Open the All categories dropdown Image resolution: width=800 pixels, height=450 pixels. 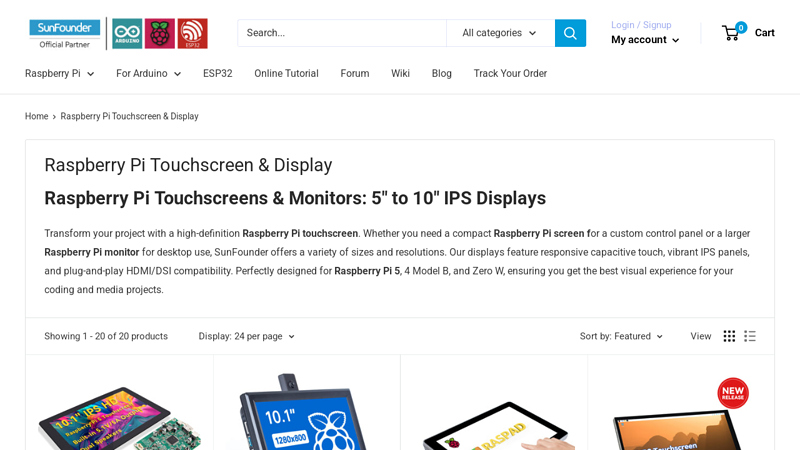click(500, 33)
